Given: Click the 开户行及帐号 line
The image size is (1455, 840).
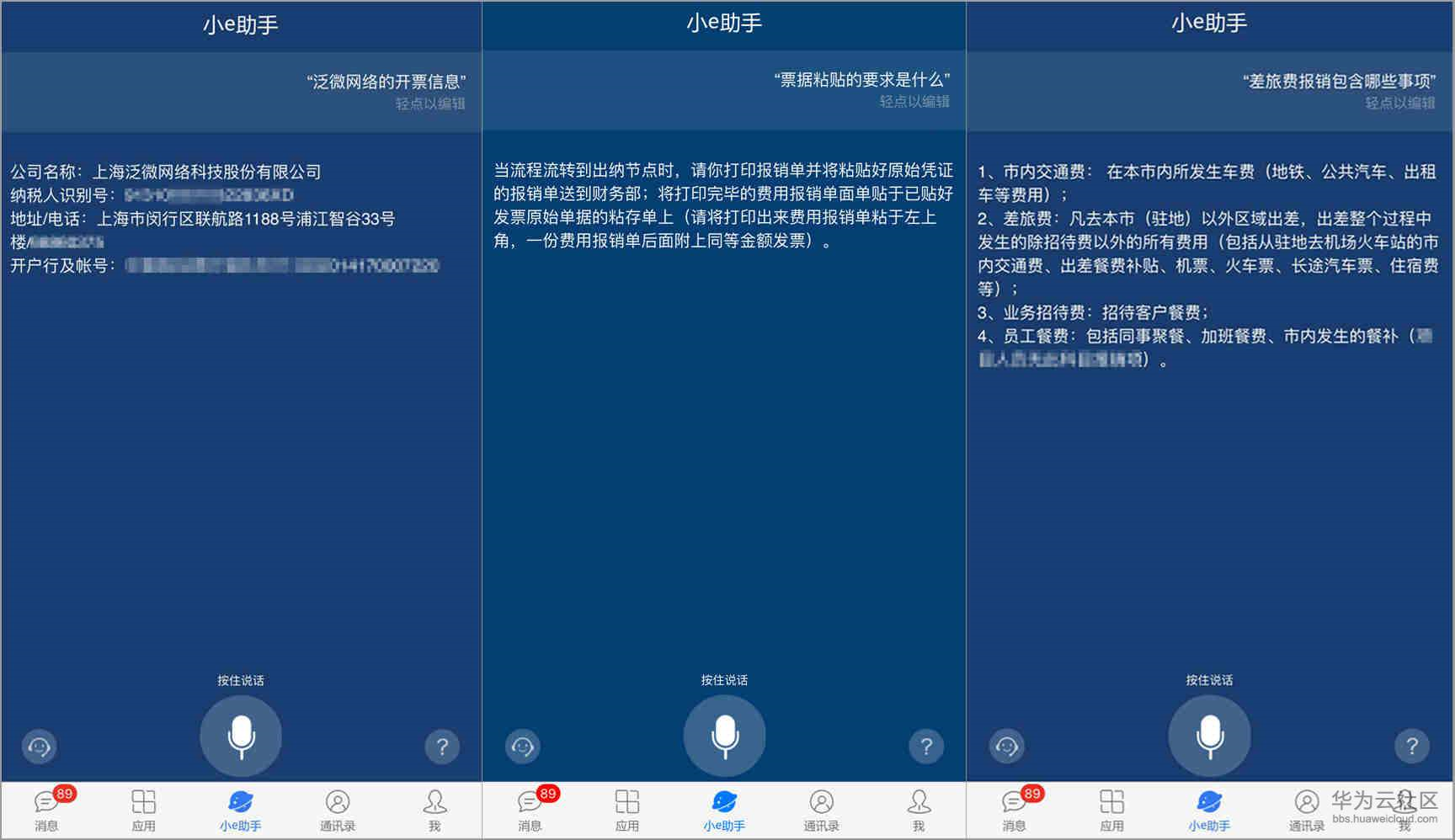Looking at the screenshot, I should click(x=225, y=266).
